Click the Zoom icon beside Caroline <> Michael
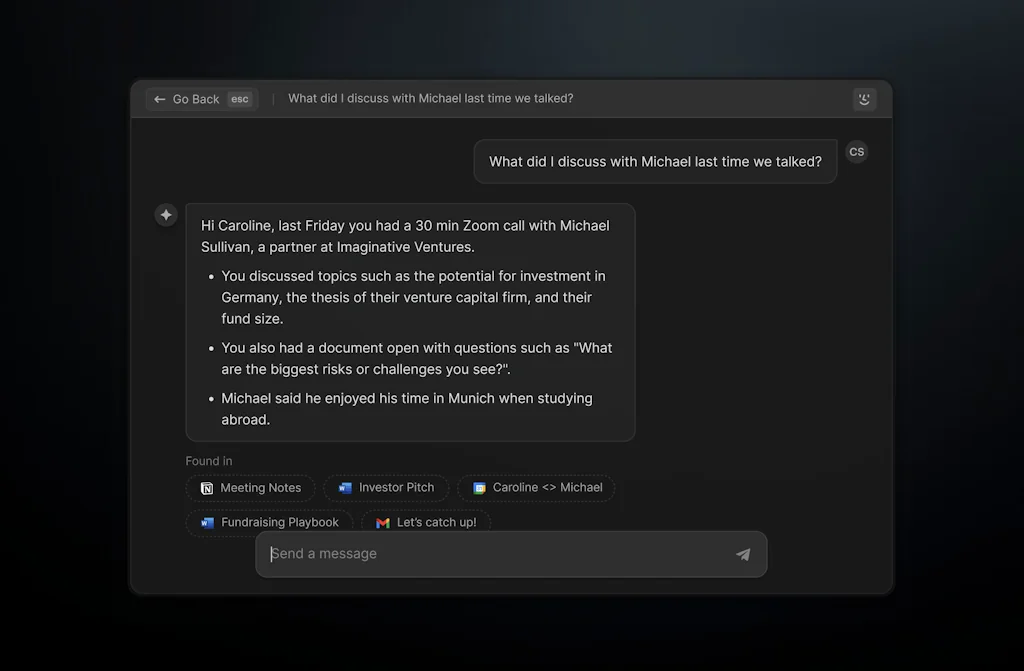1024x671 pixels. (x=479, y=488)
